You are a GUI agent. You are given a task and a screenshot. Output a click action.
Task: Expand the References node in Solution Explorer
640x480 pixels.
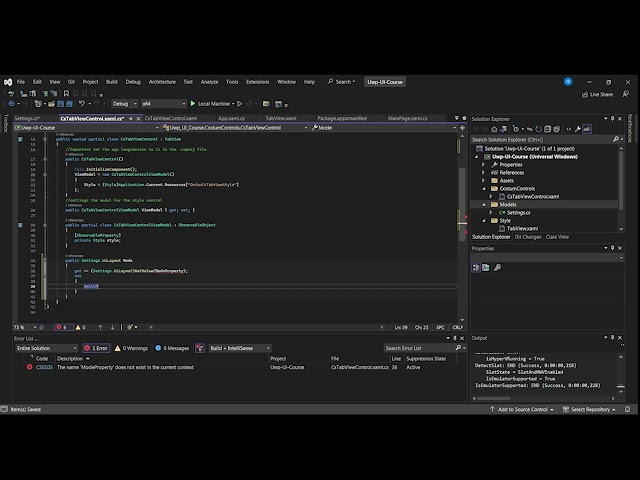point(484,173)
